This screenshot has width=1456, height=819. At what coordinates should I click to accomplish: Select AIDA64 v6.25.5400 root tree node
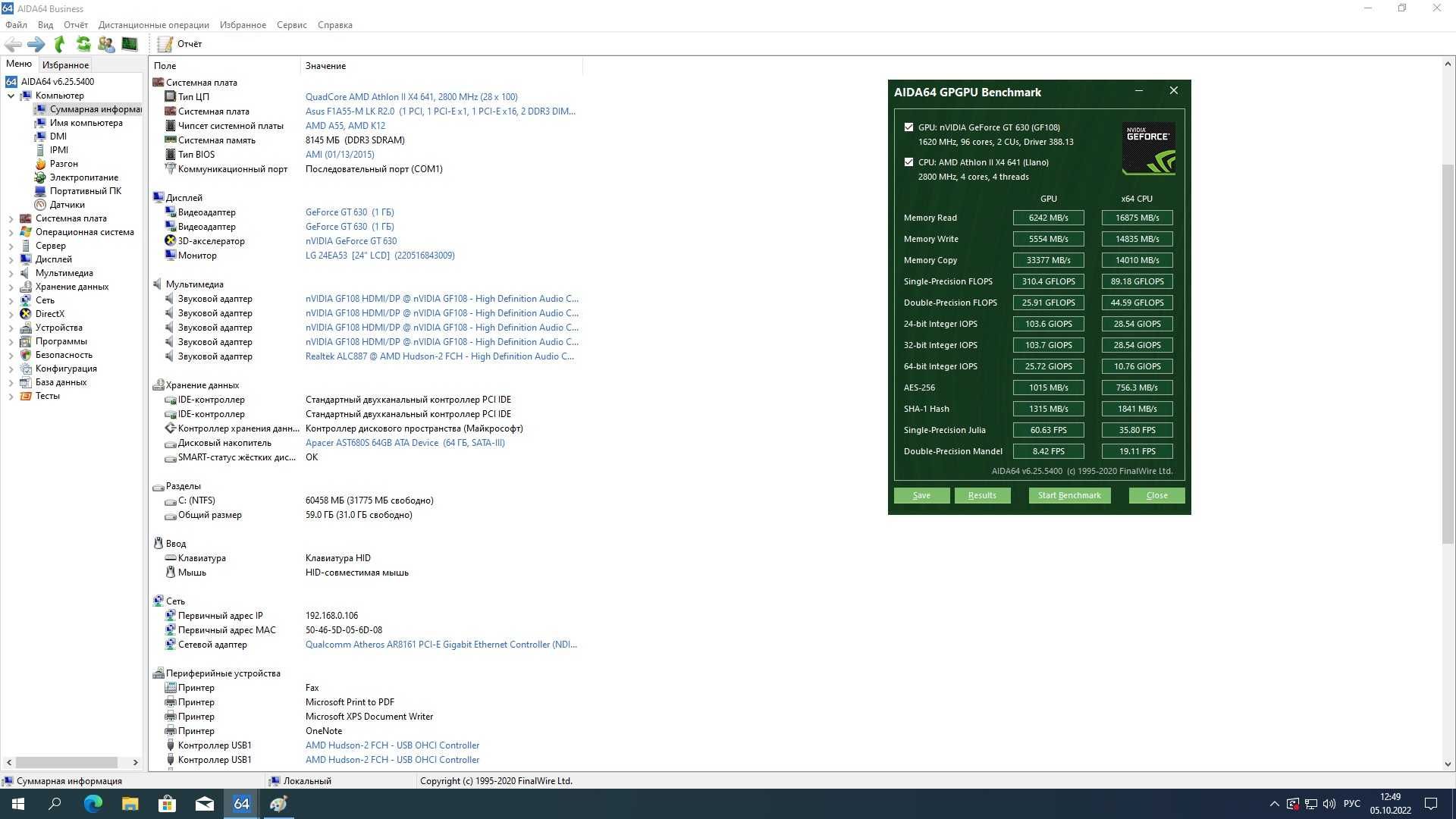(x=58, y=82)
